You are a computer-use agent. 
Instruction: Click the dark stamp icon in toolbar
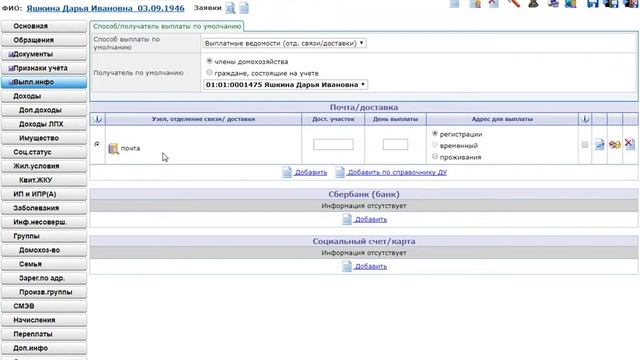(x=533, y=4)
